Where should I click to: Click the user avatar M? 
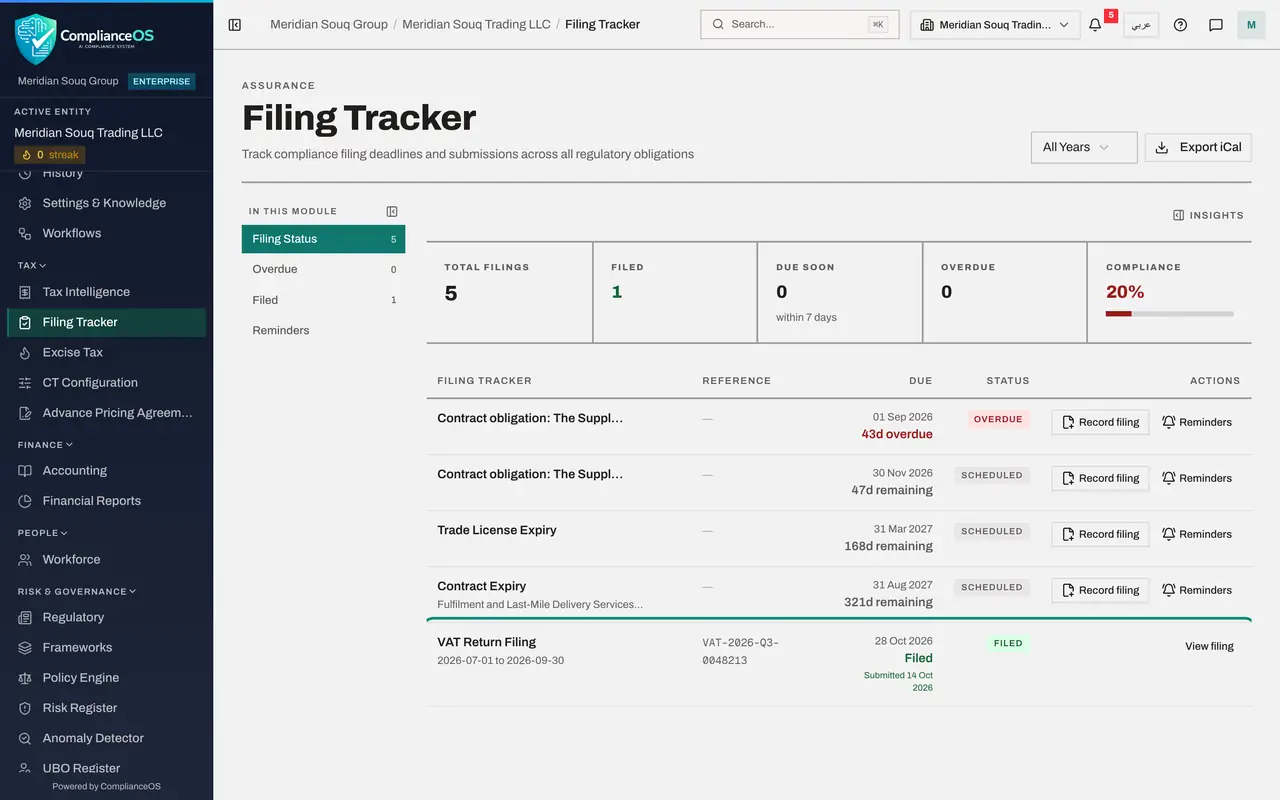click(x=1251, y=25)
